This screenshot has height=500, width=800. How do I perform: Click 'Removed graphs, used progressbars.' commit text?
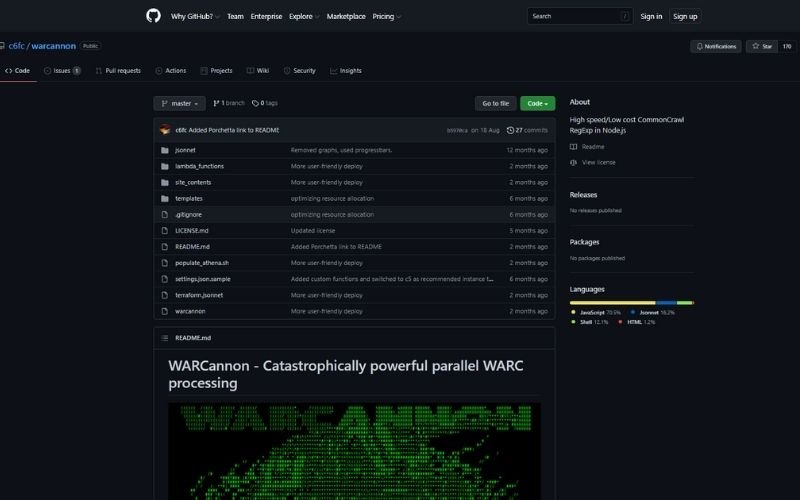coord(341,150)
